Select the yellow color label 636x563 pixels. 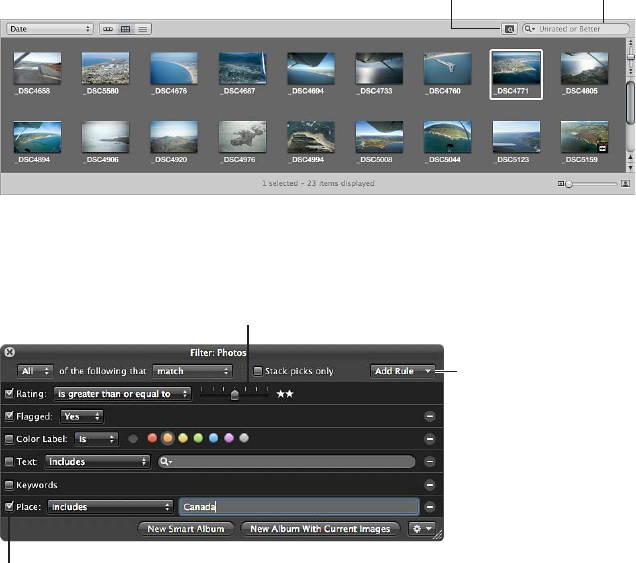(x=183, y=438)
